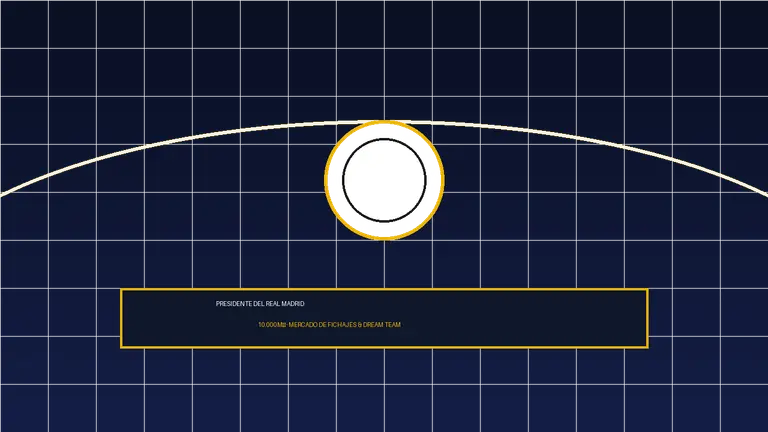
Task: Click the word MERCADO in the subtitle
Action: [x=303, y=325]
